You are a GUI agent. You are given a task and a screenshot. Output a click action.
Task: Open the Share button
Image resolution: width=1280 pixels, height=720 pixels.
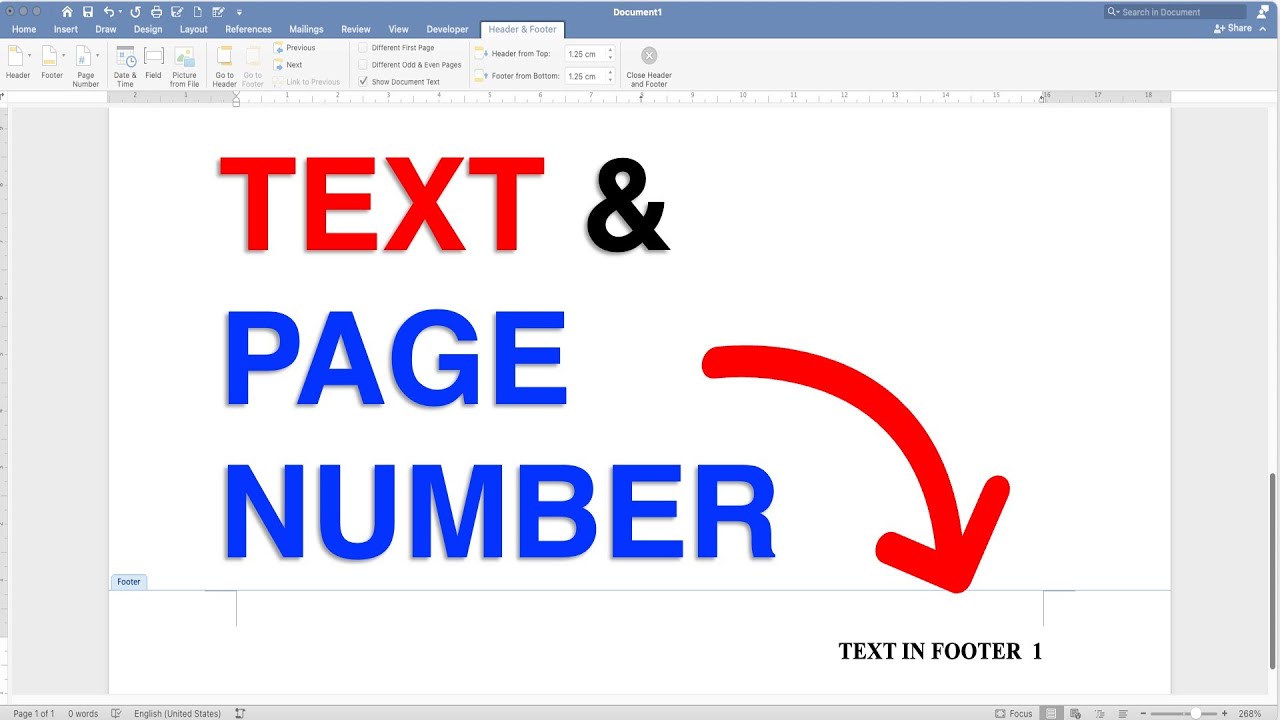point(1233,28)
